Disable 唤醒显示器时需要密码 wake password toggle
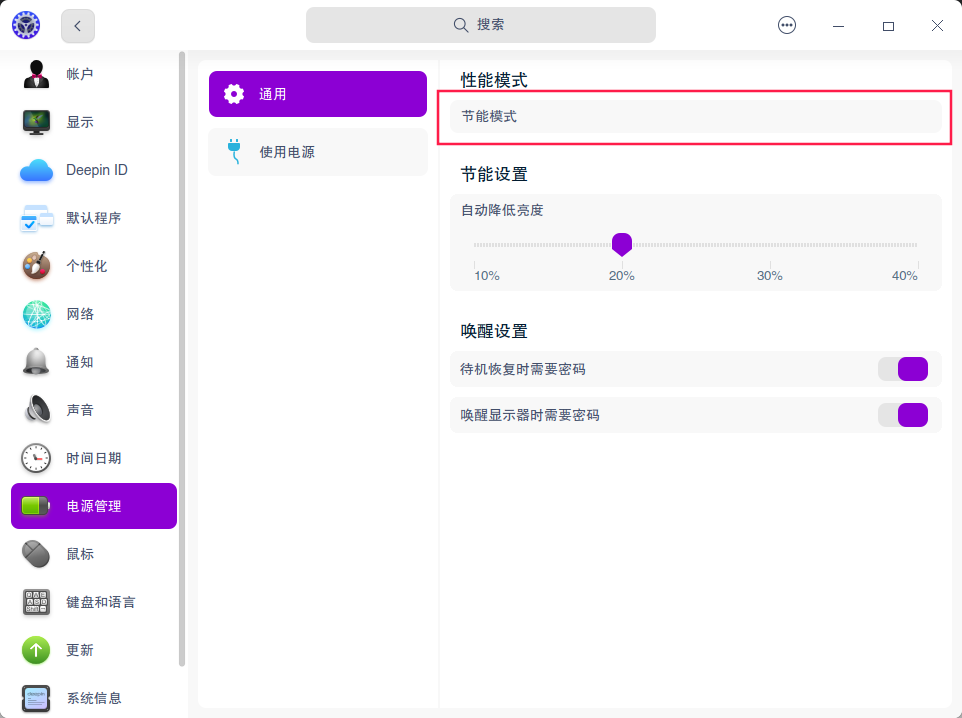Image resolution: width=962 pixels, height=718 pixels. tap(903, 415)
